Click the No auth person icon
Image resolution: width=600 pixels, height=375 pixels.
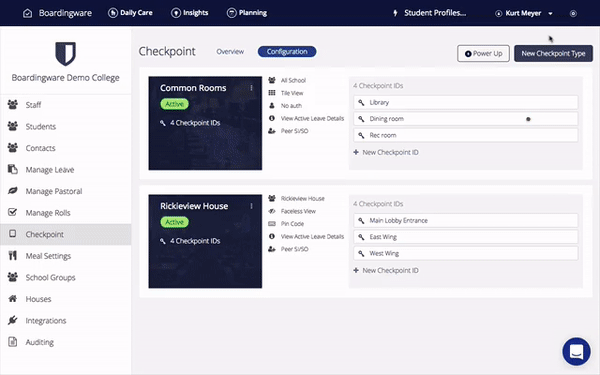tap(272, 106)
